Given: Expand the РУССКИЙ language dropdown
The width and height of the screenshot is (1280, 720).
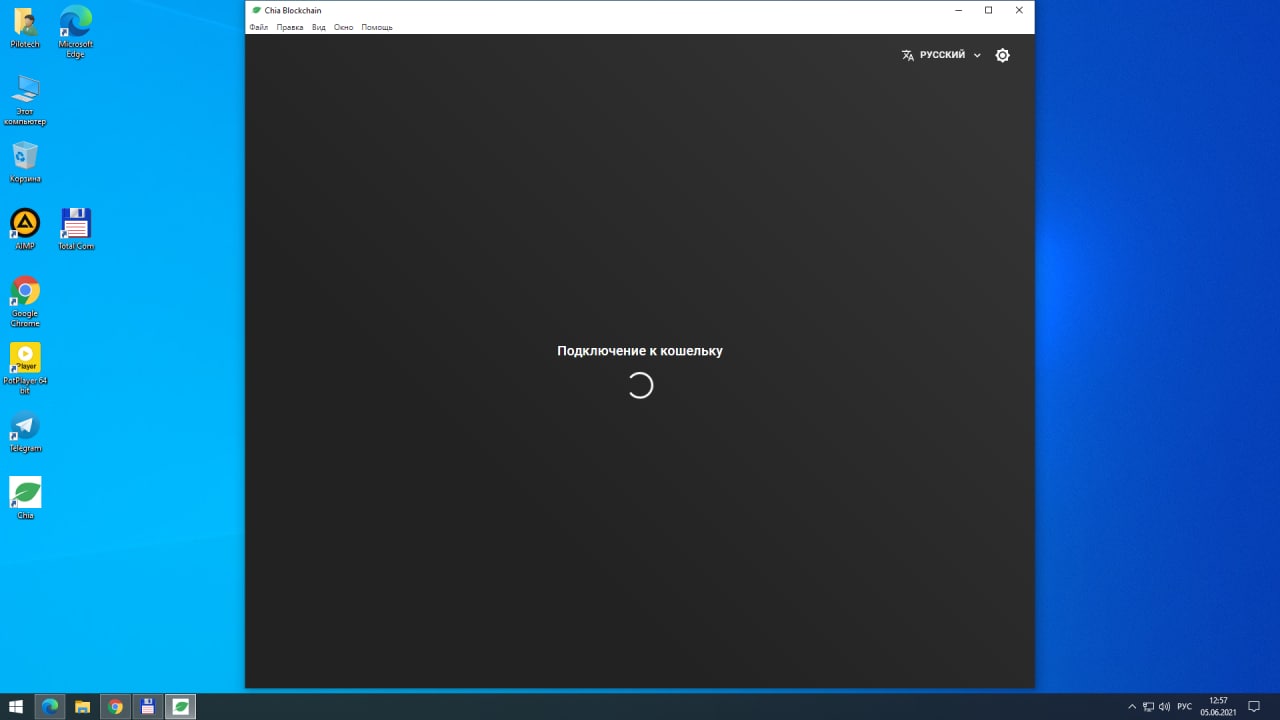Looking at the screenshot, I should tap(942, 55).
